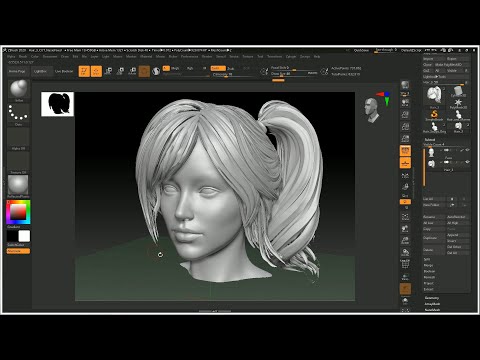The image size is (480, 360).
Task: Expand the Split section
Action: point(427,259)
